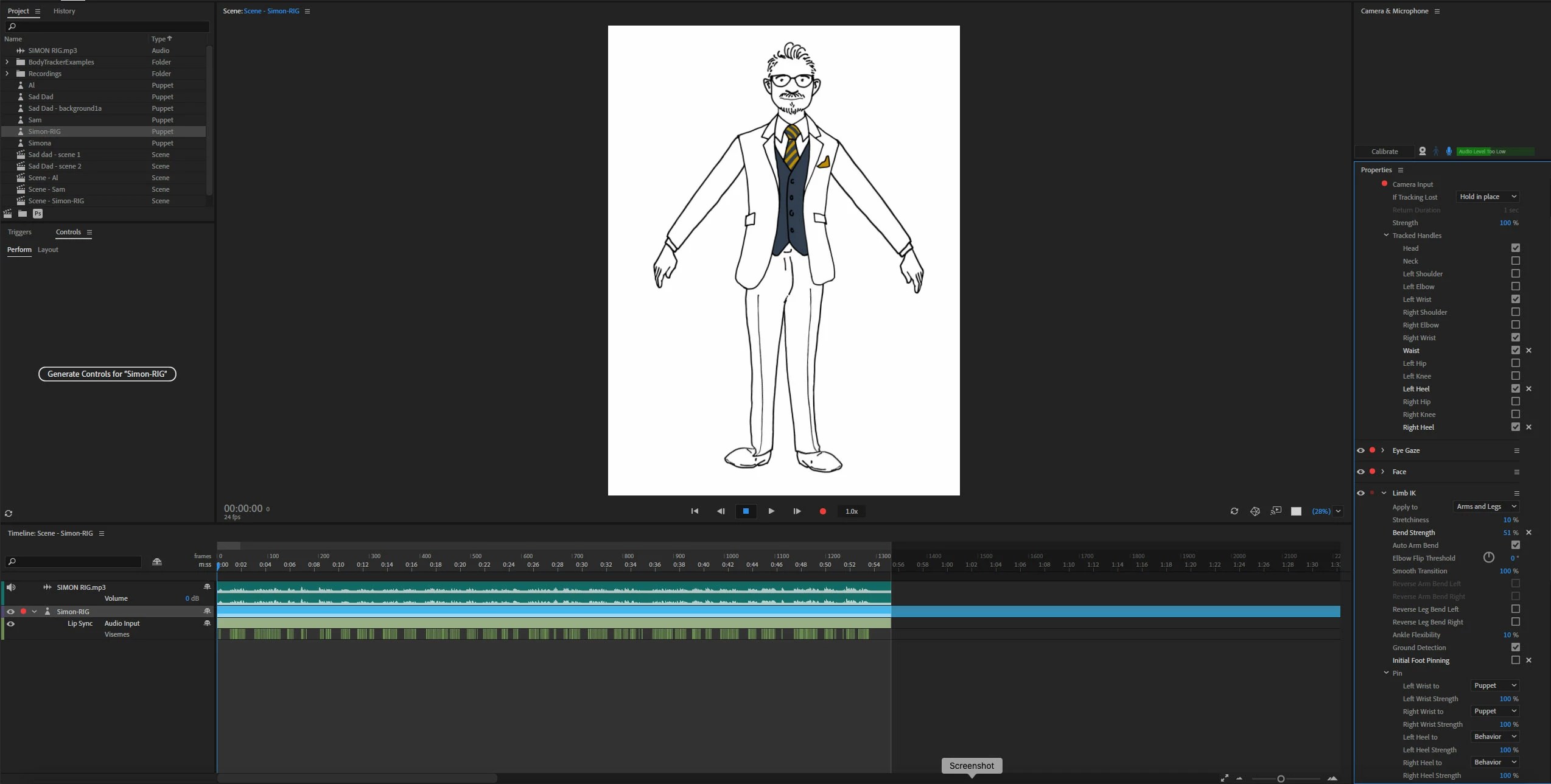Click the refresh scene icon near zoom

[x=1234, y=511]
